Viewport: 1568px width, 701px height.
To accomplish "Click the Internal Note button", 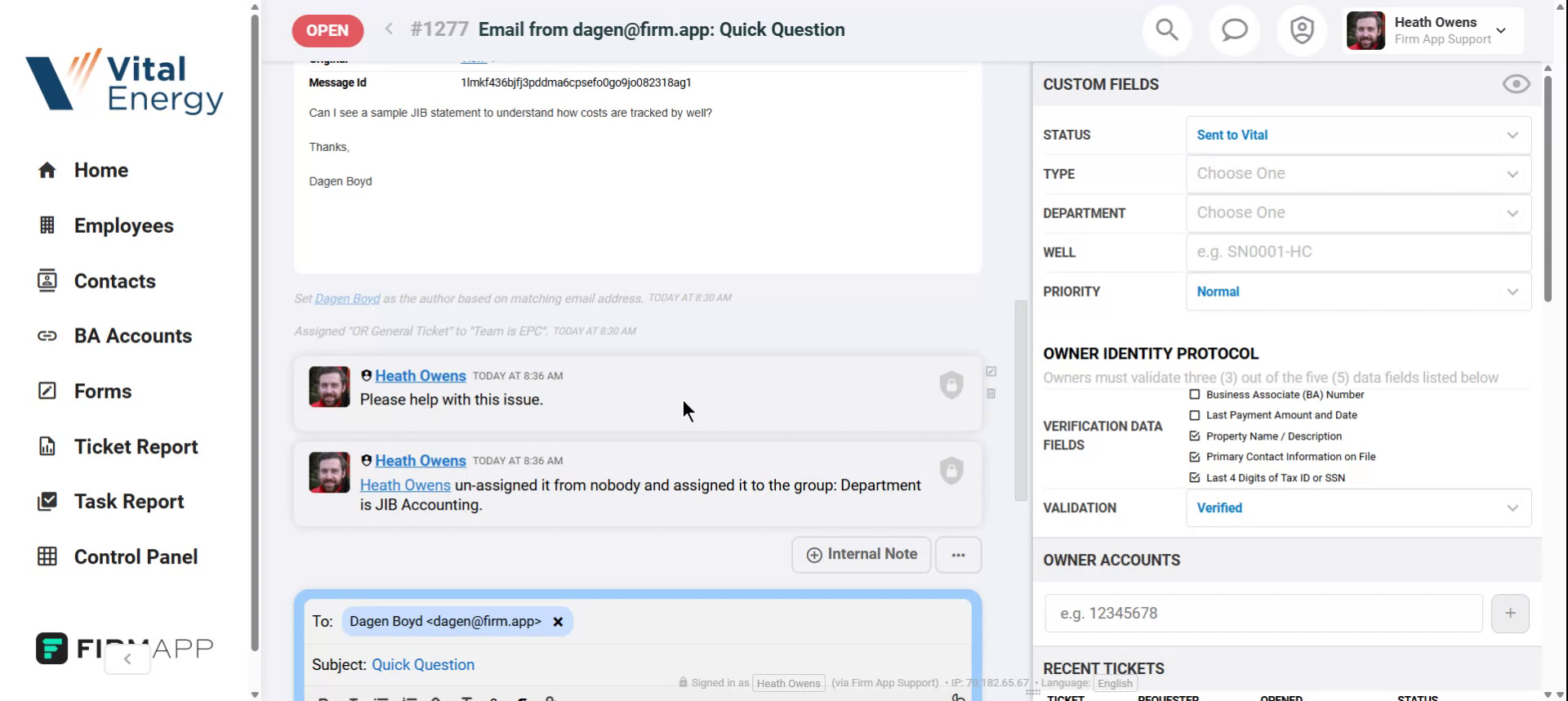I will (862, 555).
